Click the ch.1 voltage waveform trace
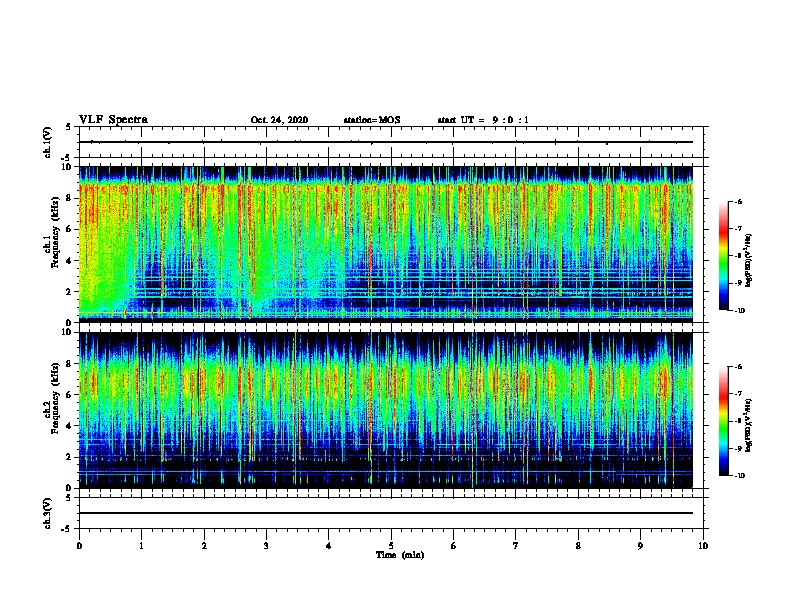This screenshot has width=792, height=612. coord(386,142)
